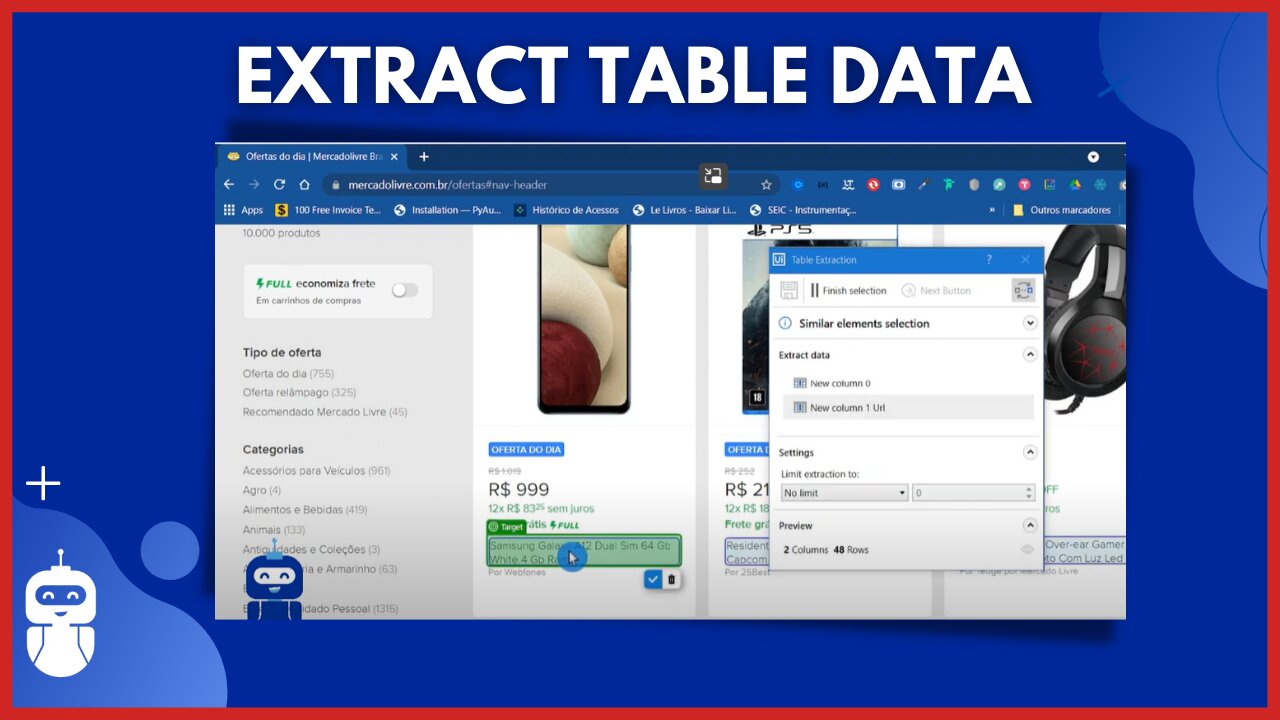Open the 100 Free Invoice Te... bookmark

click(x=328, y=210)
